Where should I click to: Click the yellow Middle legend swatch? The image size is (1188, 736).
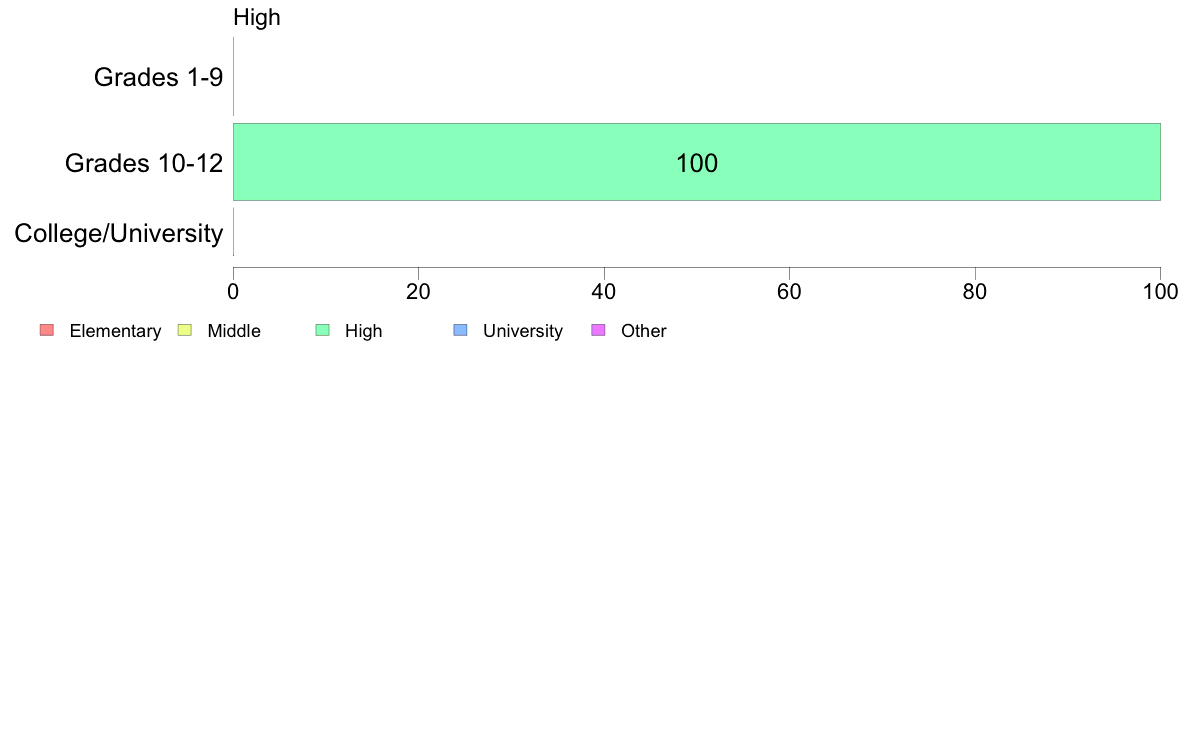tap(185, 330)
